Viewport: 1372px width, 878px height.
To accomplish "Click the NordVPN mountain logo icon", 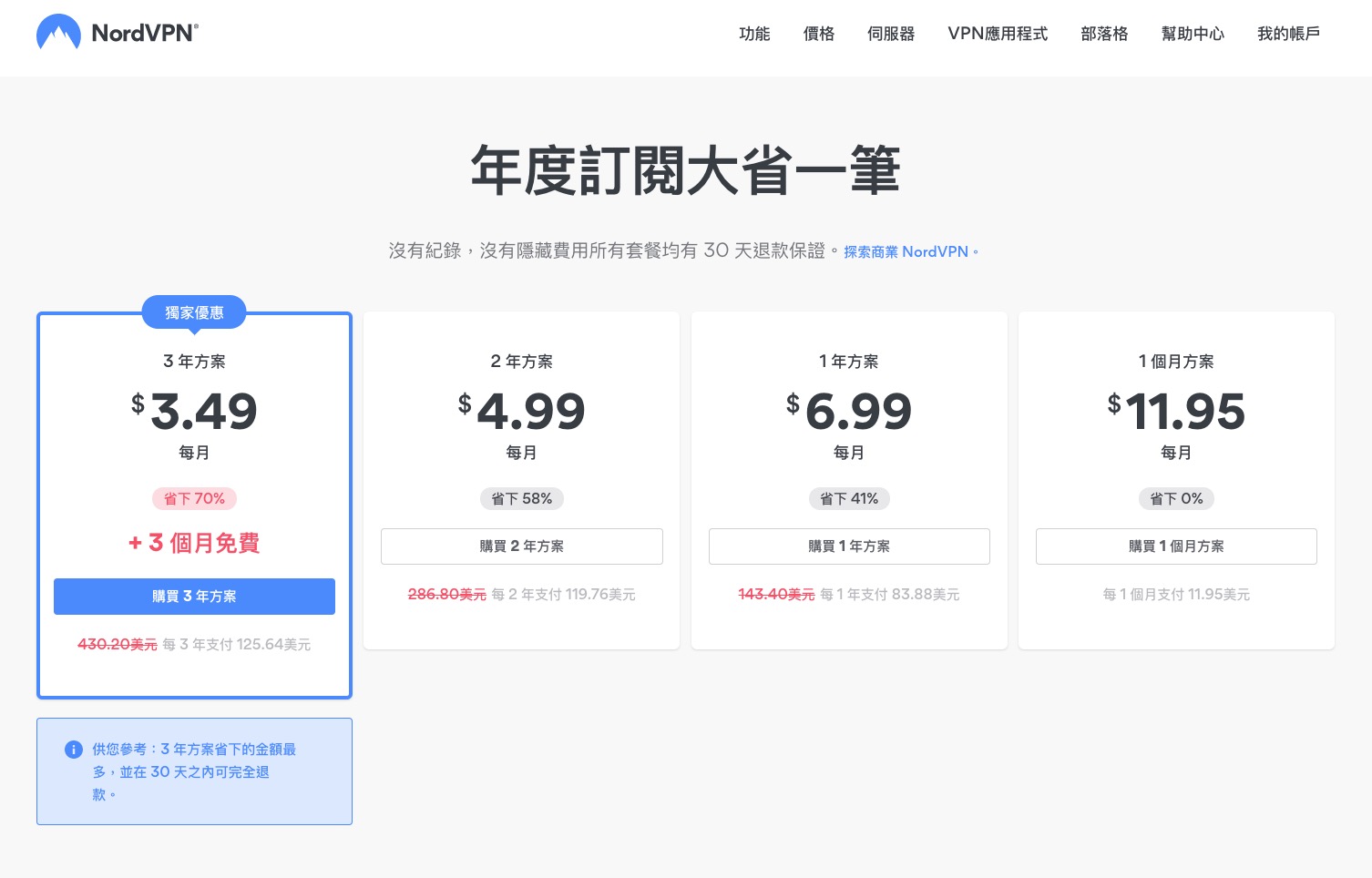I will pos(58,33).
